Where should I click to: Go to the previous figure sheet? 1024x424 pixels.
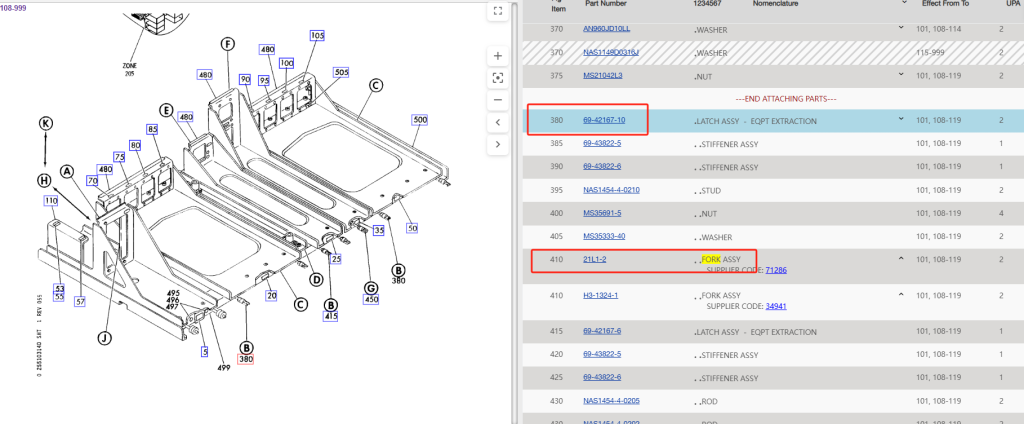[498, 122]
